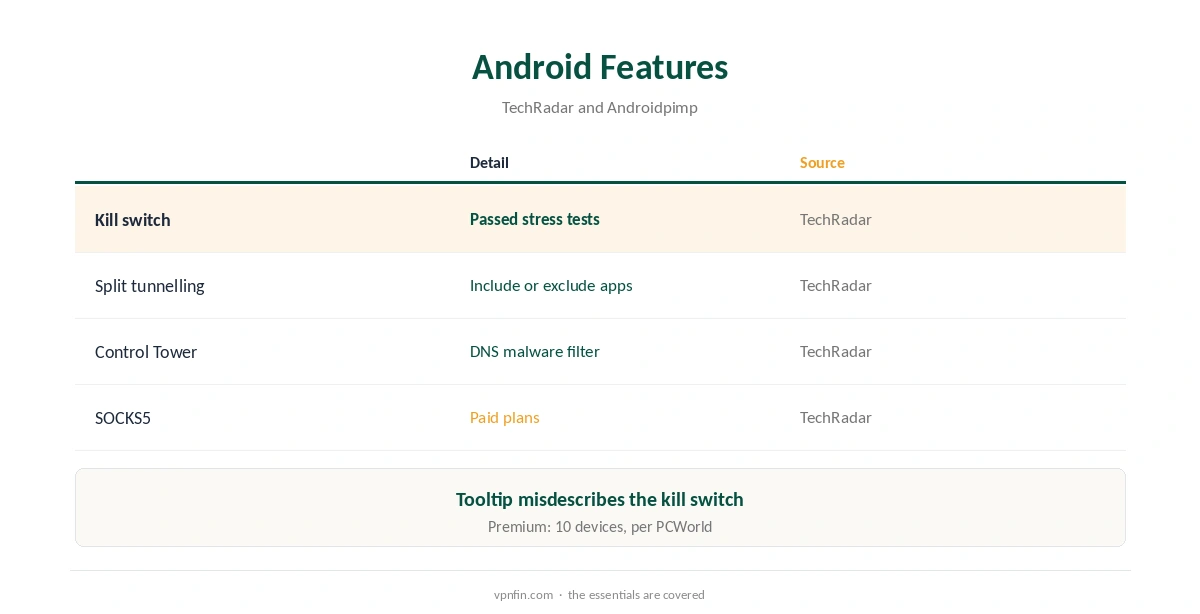
Task: Select the SOCKS5 row label
Action: pyautogui.click(x=123, y=418)
